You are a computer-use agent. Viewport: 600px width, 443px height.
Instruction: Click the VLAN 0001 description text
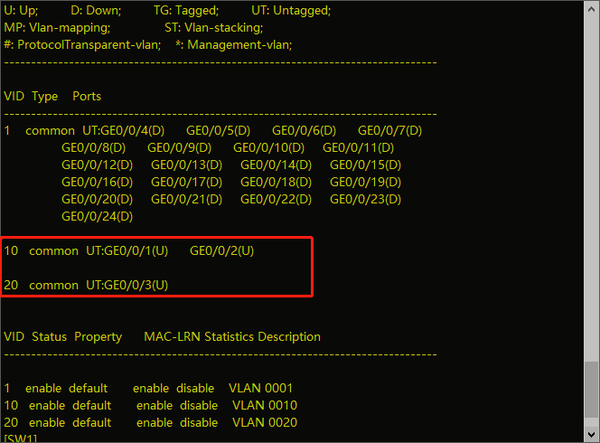261,387
